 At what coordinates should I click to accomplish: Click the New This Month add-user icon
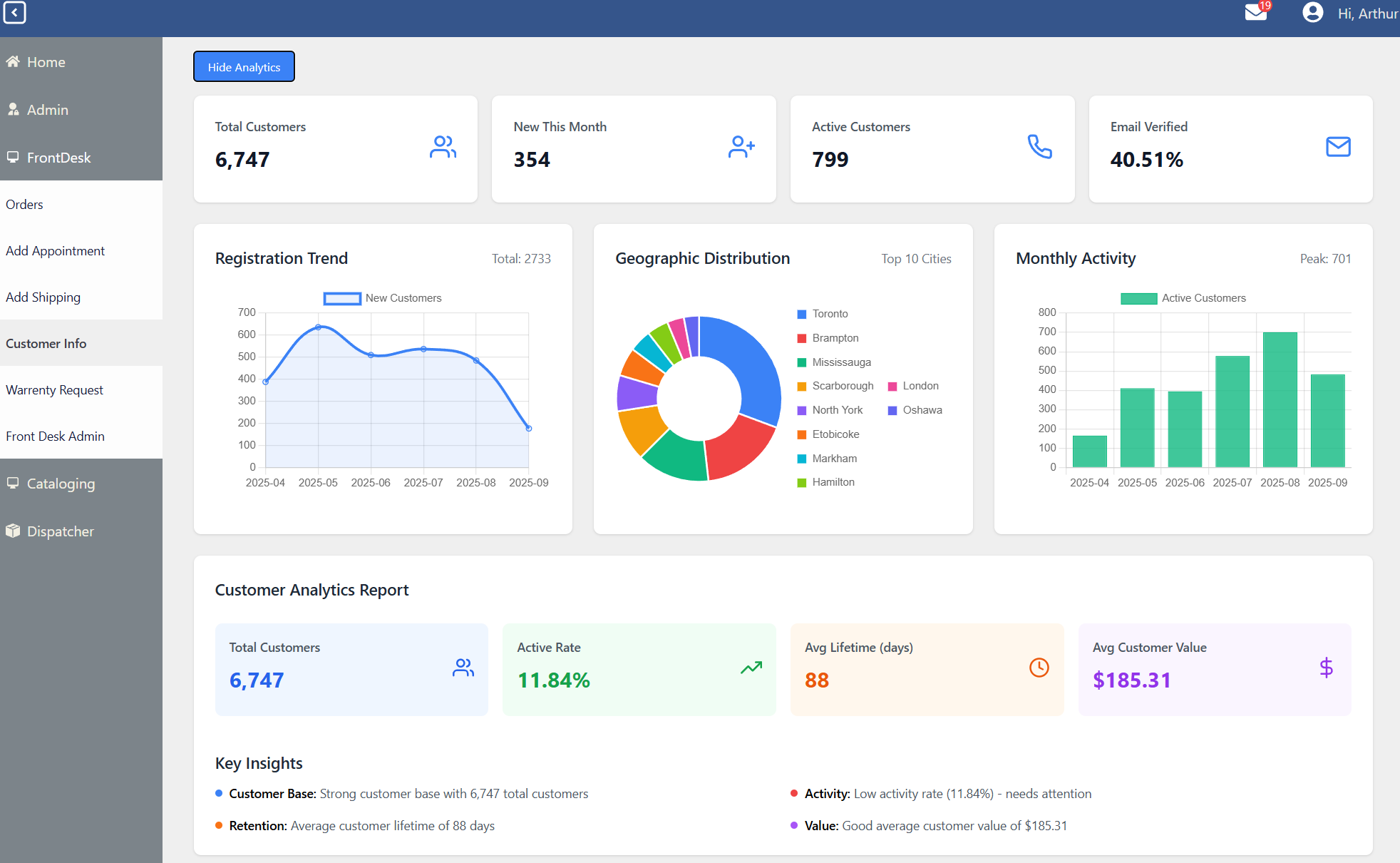[x=741, y=147]
